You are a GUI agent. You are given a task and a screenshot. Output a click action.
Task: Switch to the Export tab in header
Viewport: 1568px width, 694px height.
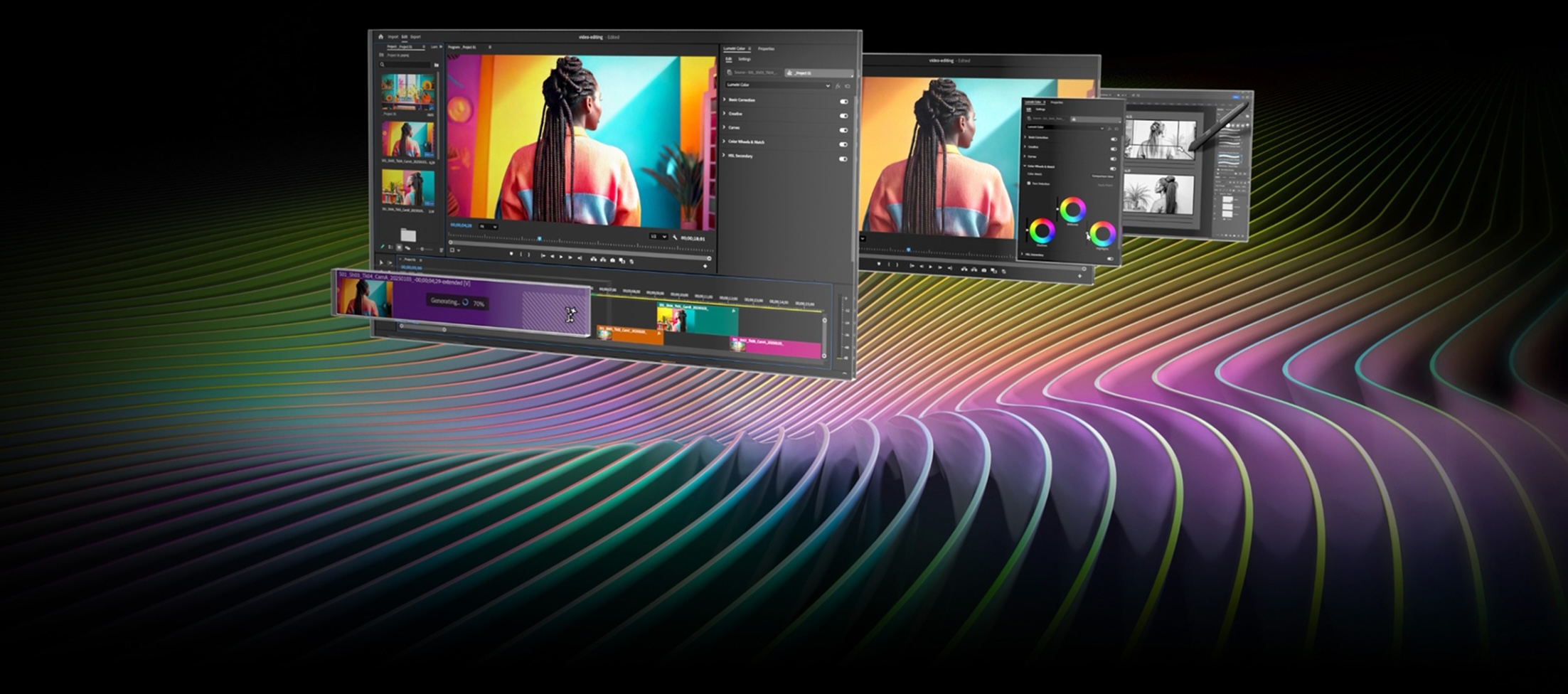coord(415,37)
